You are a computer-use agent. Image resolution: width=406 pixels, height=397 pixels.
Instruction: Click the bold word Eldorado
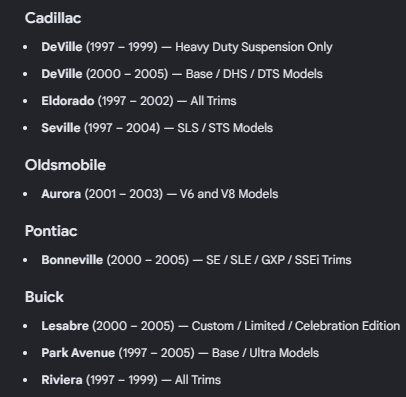click(x=68, y=101)
